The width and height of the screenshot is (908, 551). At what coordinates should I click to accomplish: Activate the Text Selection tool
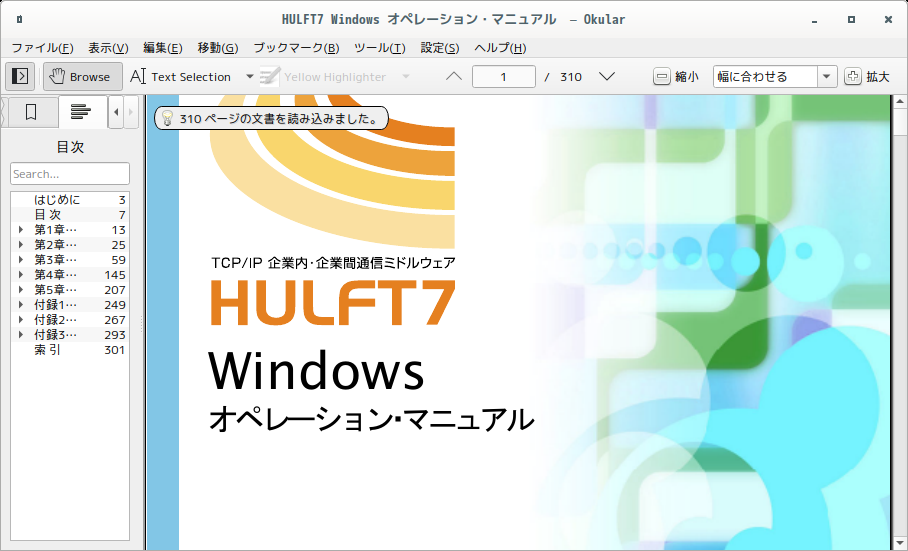(180, 76)
